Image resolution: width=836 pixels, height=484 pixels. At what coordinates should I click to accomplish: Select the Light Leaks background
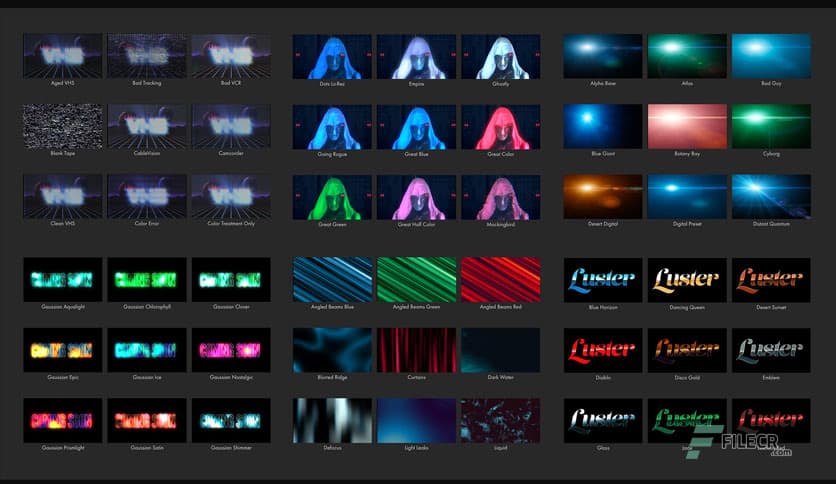click(416, 421)
